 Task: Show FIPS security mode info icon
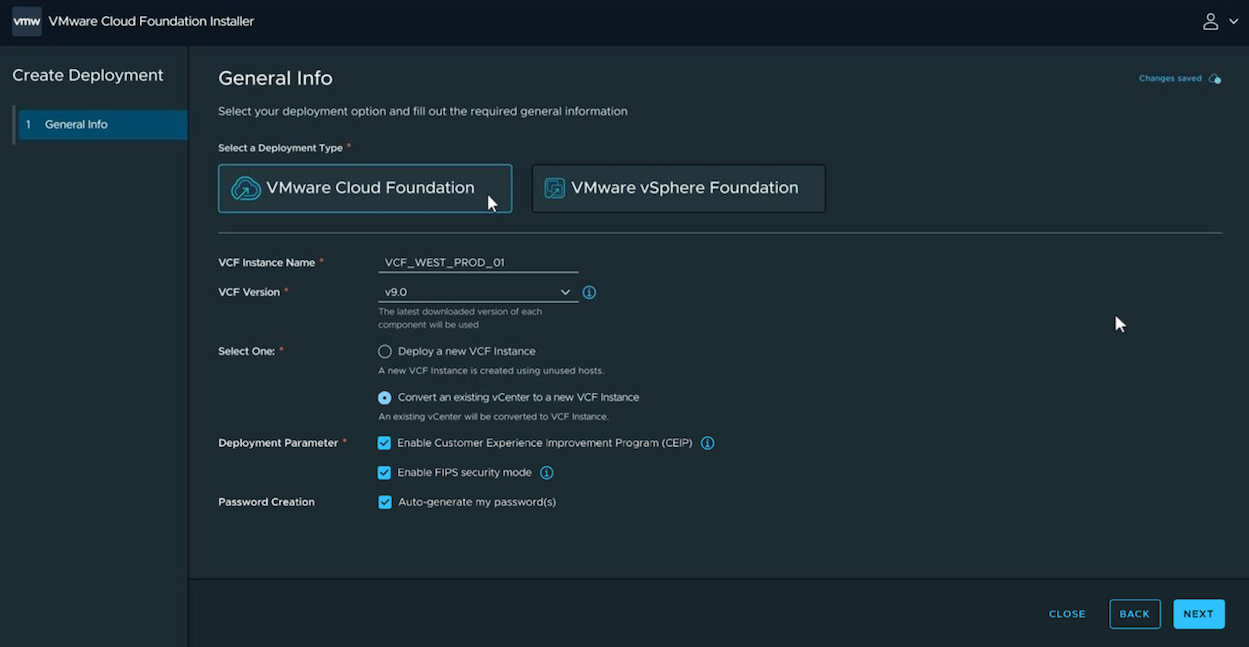547,473
